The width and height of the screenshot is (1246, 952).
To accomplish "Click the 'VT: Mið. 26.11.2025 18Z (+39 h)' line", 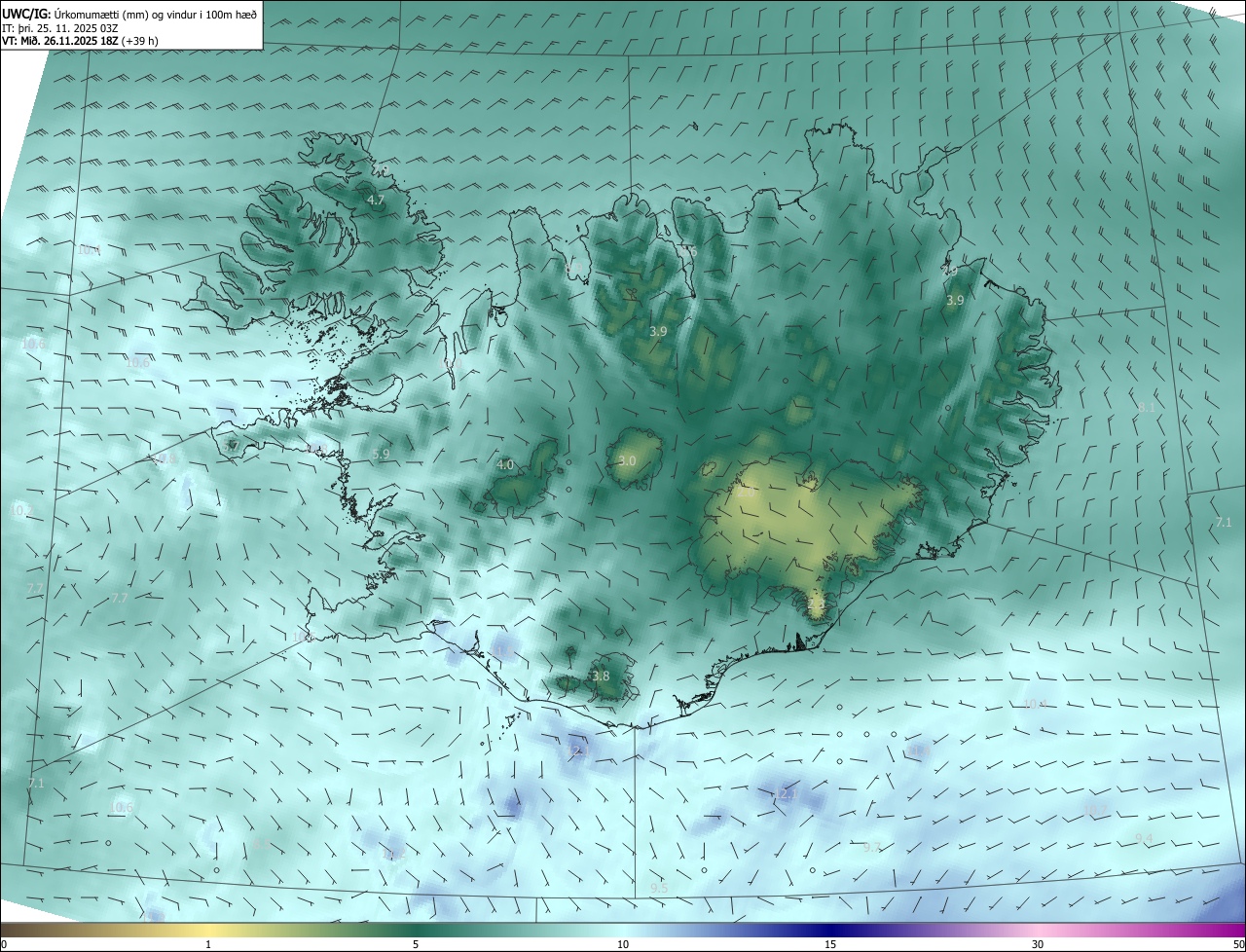I will [x=81, y=41].
